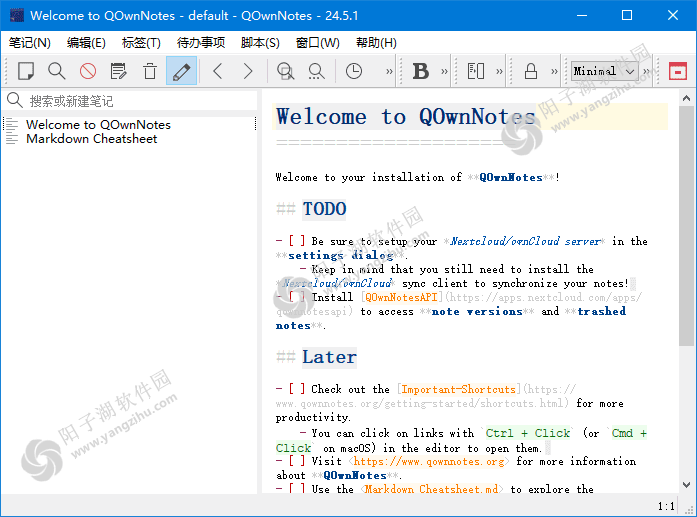697x517 pixels.
Task: Click the note list panel handle dots
Action: 256,124
